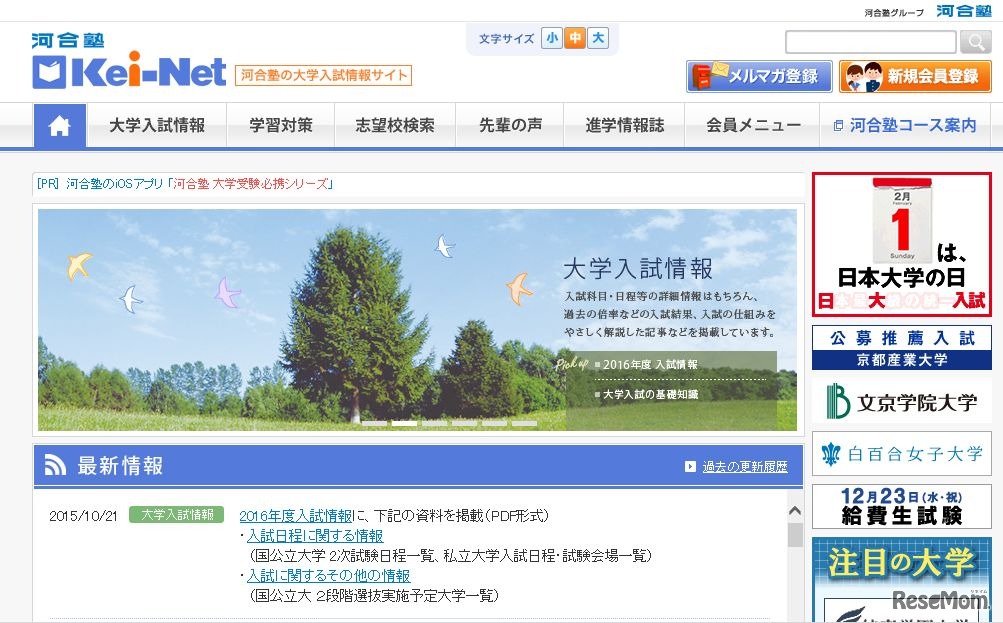Click the people icon on 新規会員登録

(862, 75)
